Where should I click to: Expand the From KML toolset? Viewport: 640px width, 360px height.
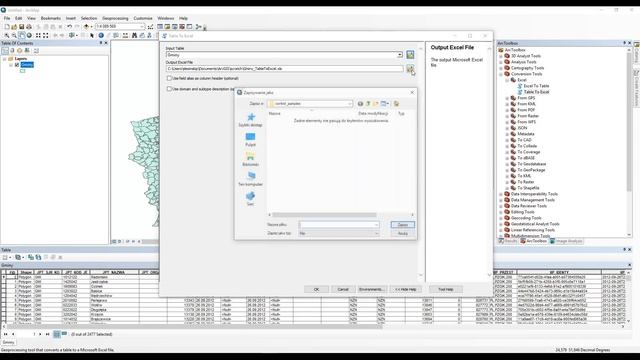[x=507, y=104]
